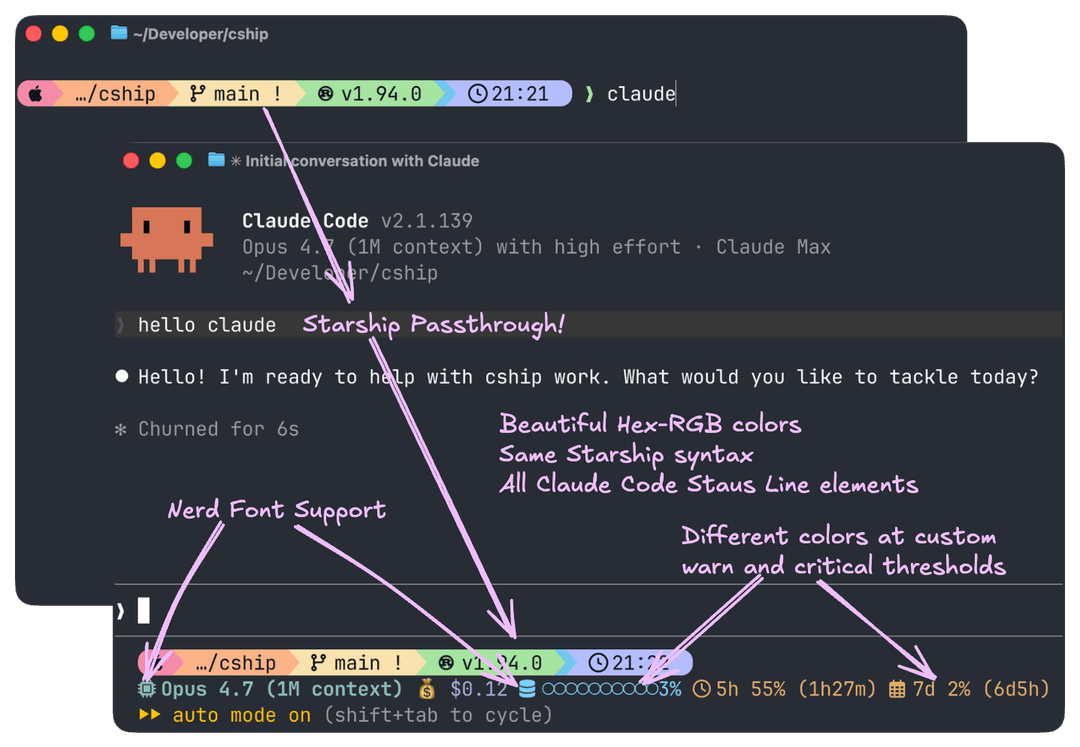Click '~/Developer/cship' path under Claude Code header
The height and width of the screenshot is (747, 1080).
click(340, 273)
